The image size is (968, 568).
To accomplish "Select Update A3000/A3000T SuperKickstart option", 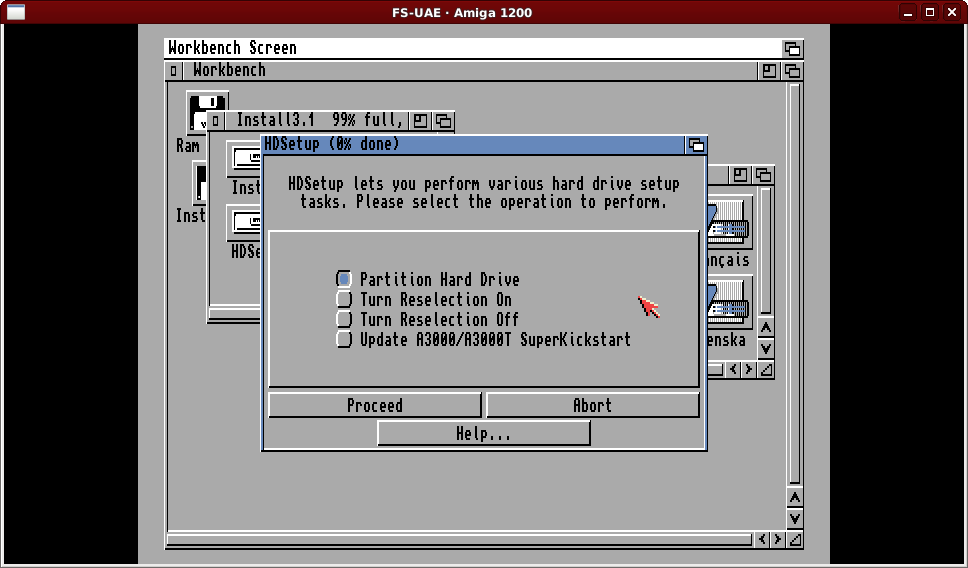I will click(x=344, y=339).
